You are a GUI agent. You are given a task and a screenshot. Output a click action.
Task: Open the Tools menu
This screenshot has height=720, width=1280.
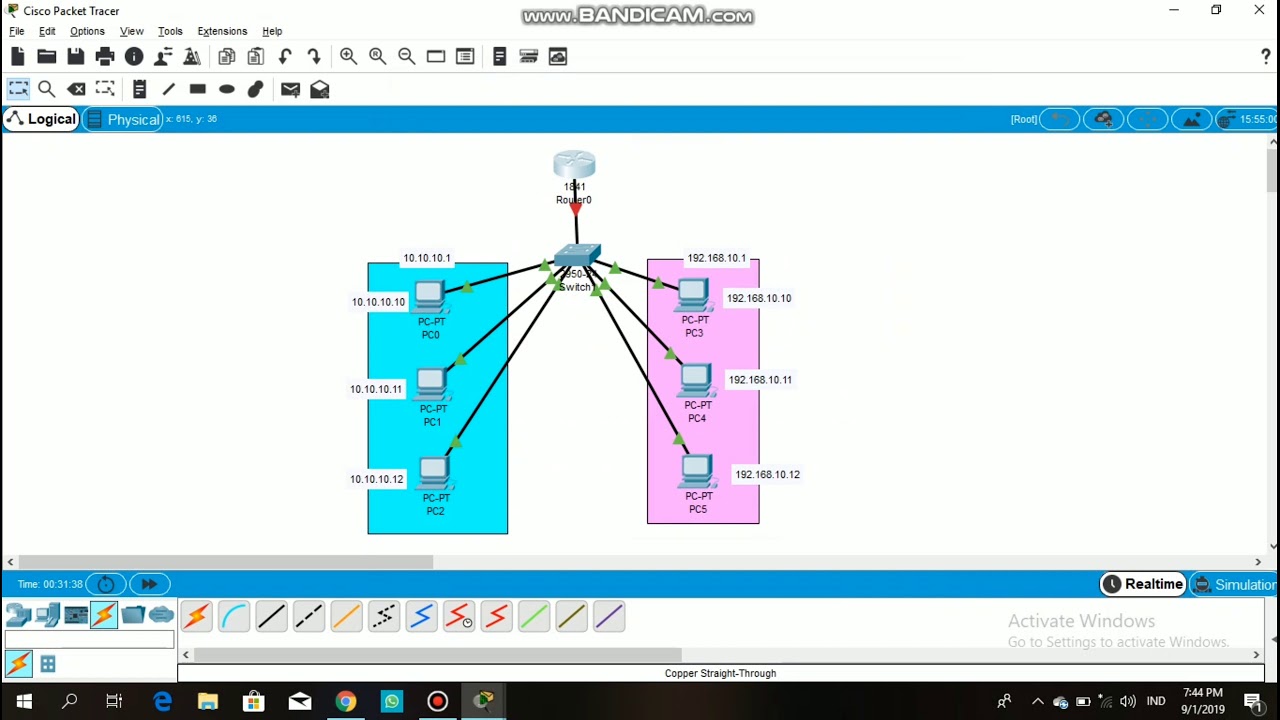(170, 31)
